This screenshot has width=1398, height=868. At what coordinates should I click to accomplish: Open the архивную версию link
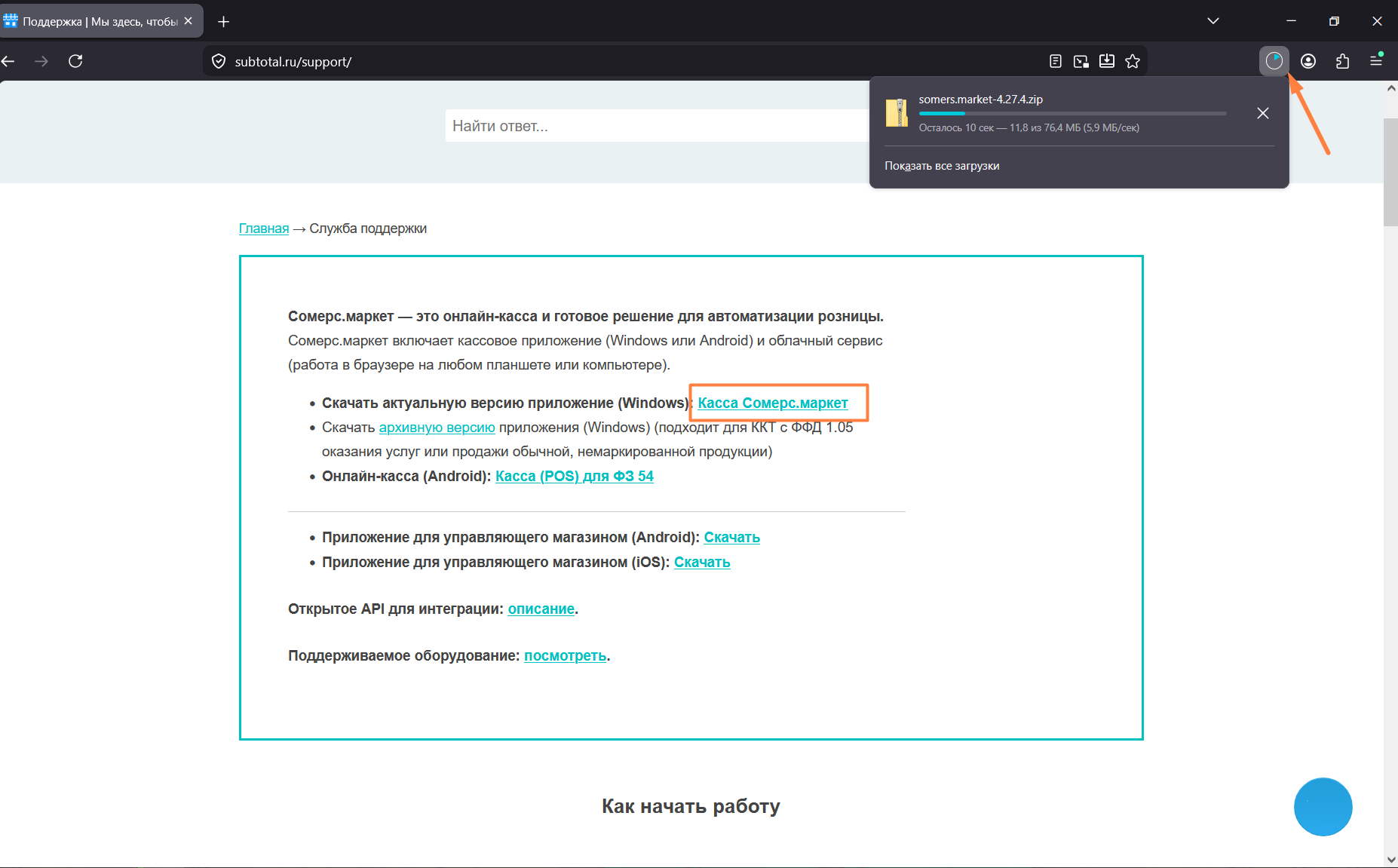pyautogui.click(x=437, y=428)
